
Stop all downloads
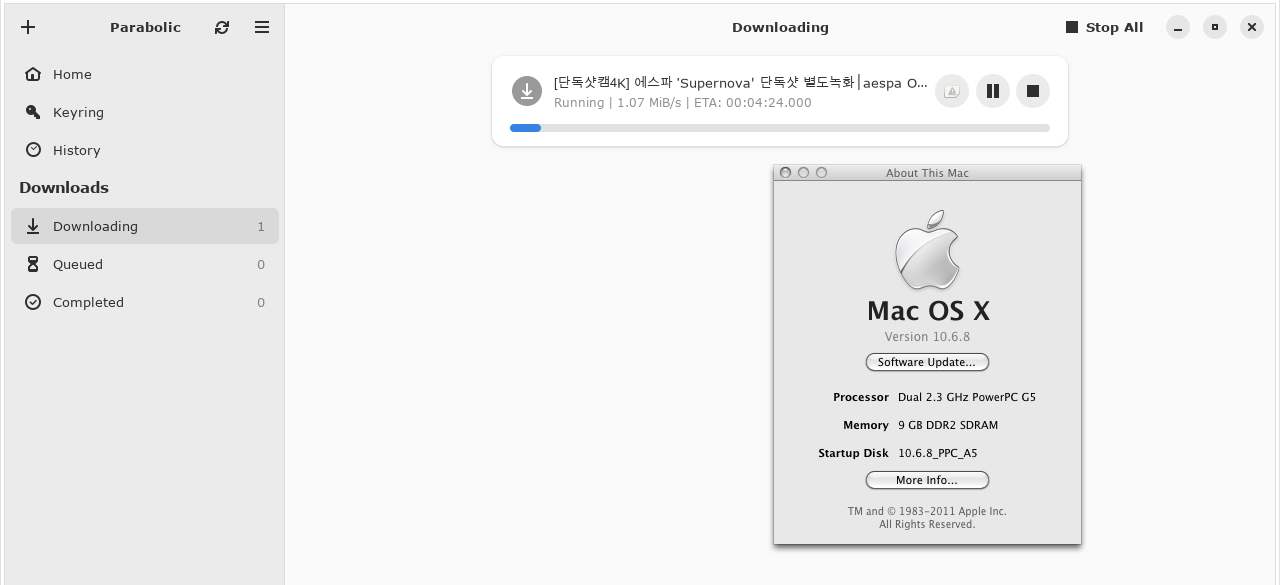pos(1104,27)
